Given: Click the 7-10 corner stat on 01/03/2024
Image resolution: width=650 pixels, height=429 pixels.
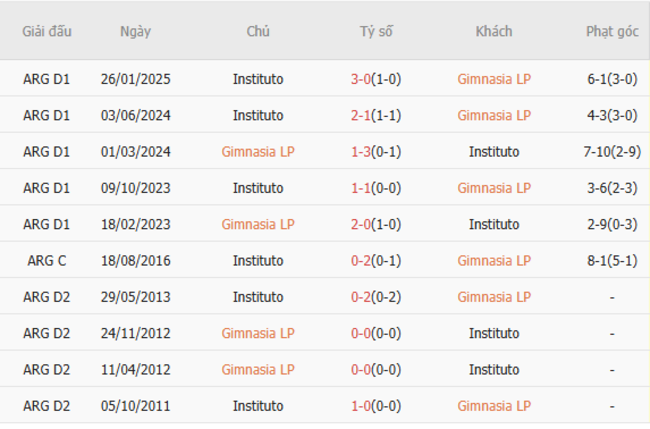Looking at the screenshot, I should point(612,152).
